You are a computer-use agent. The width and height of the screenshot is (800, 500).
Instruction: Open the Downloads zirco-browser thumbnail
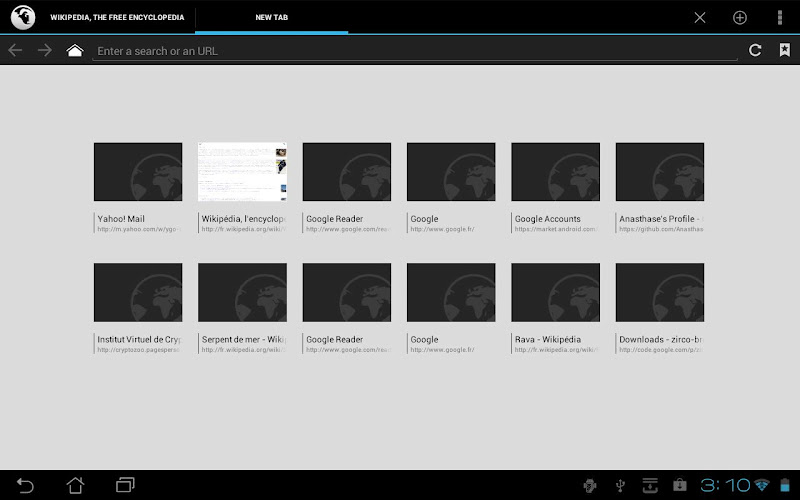pos(660,293)
